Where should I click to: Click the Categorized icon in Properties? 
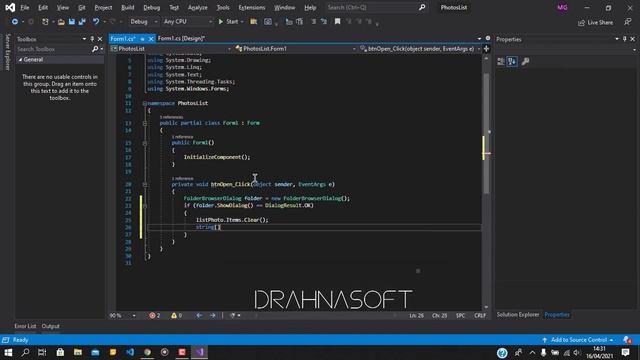click(501, 62)
